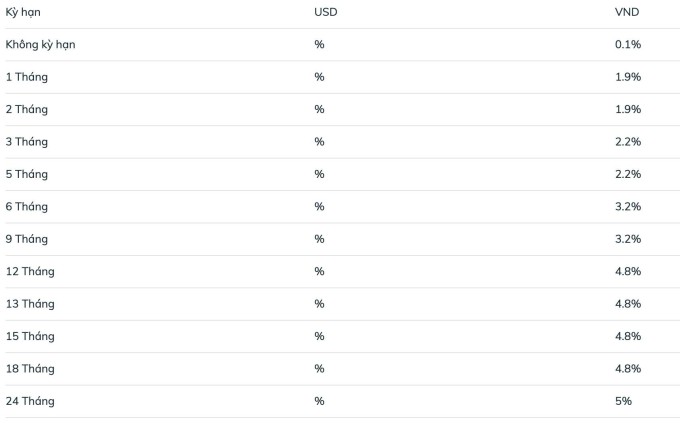Select the "15 Tháng" term label
The image size is (680, 423).
click(x=30, y=336)
